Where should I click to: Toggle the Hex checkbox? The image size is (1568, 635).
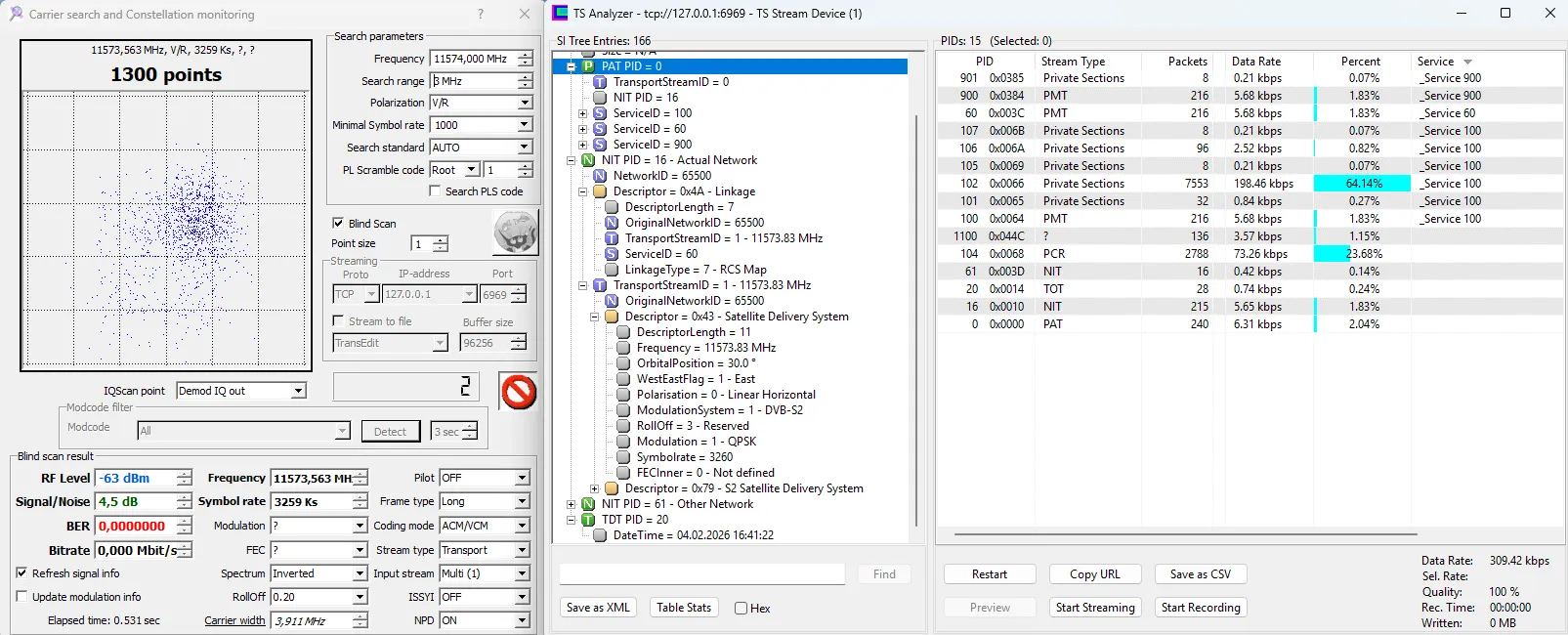[x=742, y=609]
